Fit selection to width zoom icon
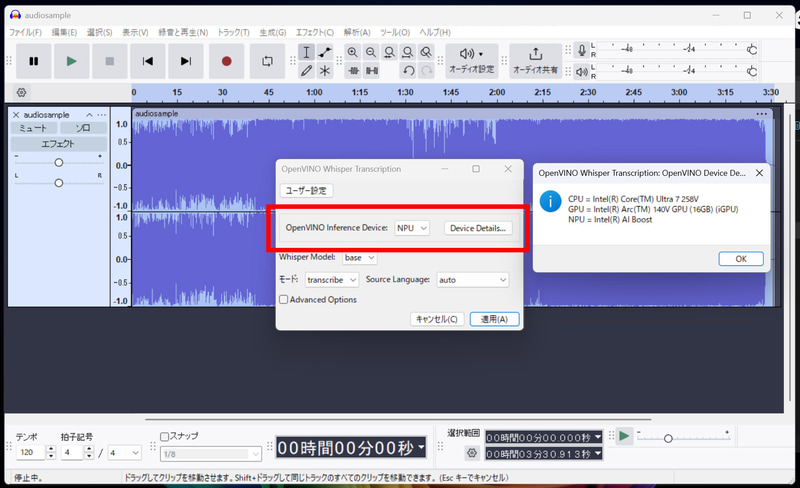 389,52
